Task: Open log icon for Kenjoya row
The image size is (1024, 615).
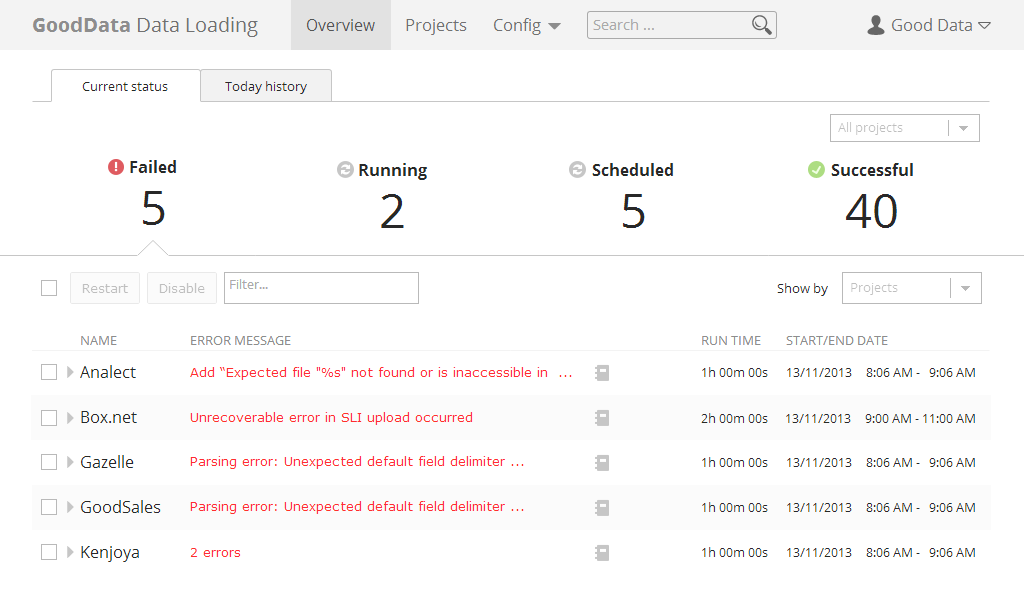Action: (x=602, y=553)
